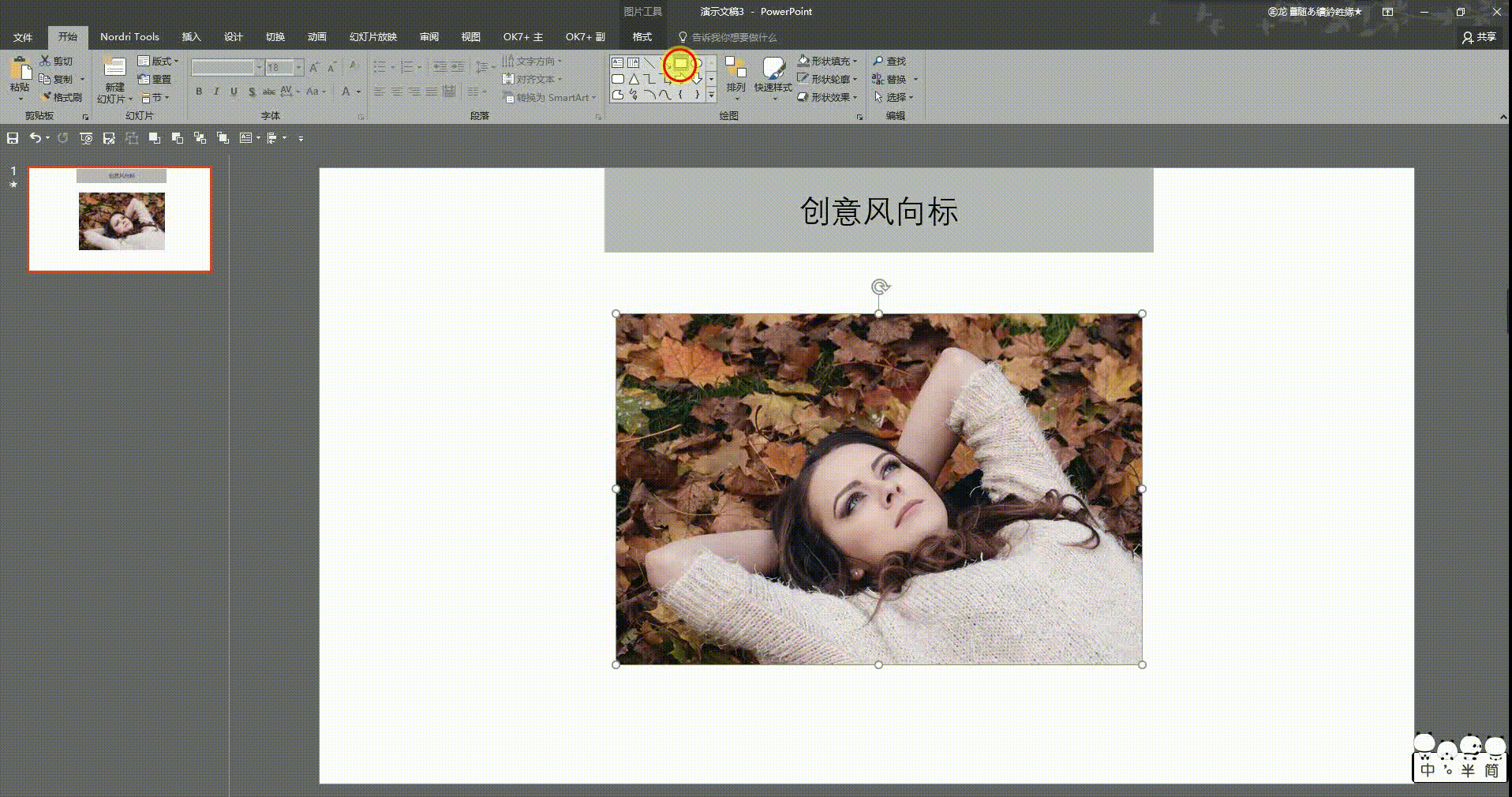Toggle justify text alignment
This screenshot has height=797, width=1512.
[x=432, y=92]
